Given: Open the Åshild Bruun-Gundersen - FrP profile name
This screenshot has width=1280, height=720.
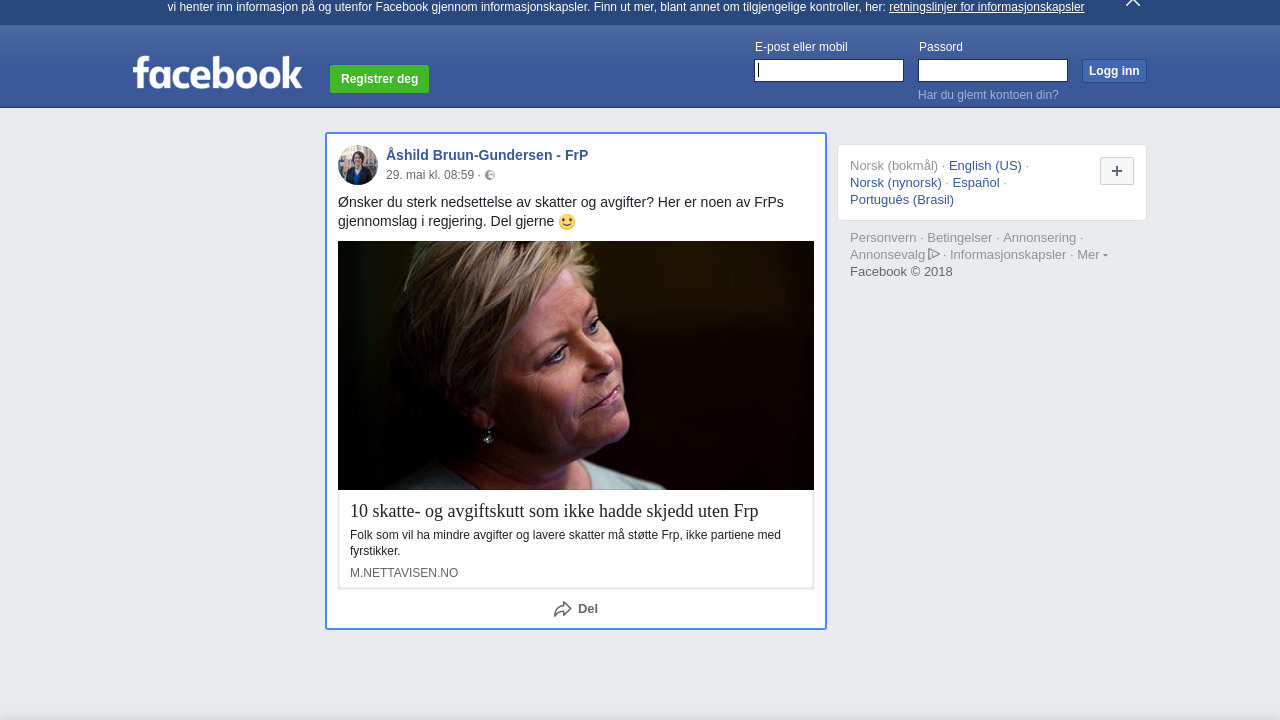Looking at the screenshot, I should tap(487, 155).
